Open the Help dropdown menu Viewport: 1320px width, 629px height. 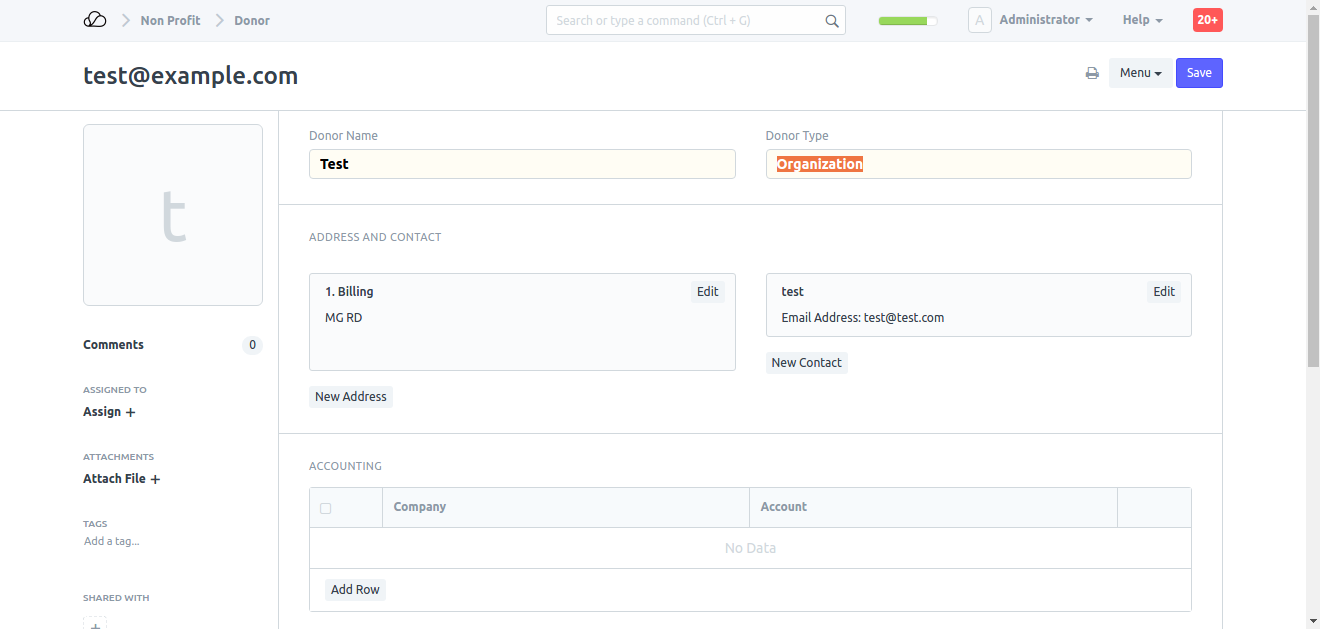click(x=1142, y=20)
